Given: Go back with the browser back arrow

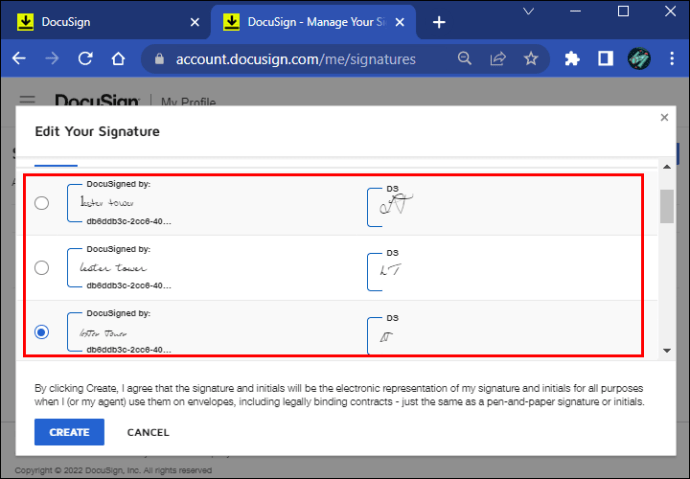Looking at the screenshot, I should click(x=19, y=59).
